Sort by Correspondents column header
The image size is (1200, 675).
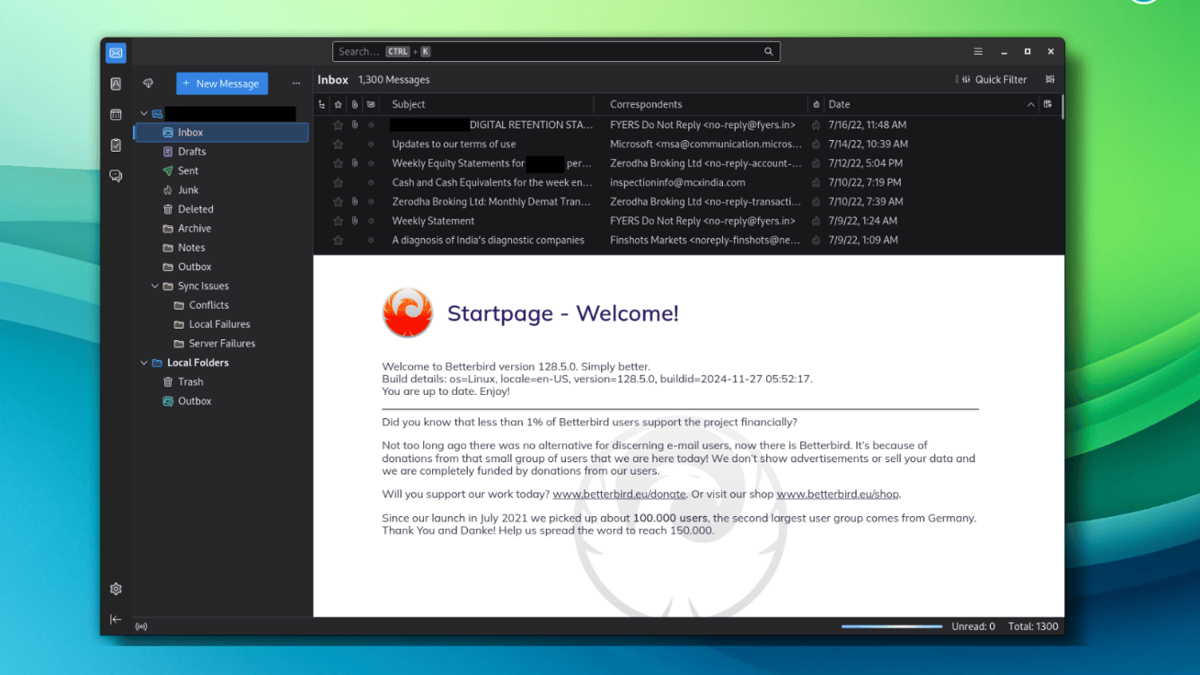[703, 104]
